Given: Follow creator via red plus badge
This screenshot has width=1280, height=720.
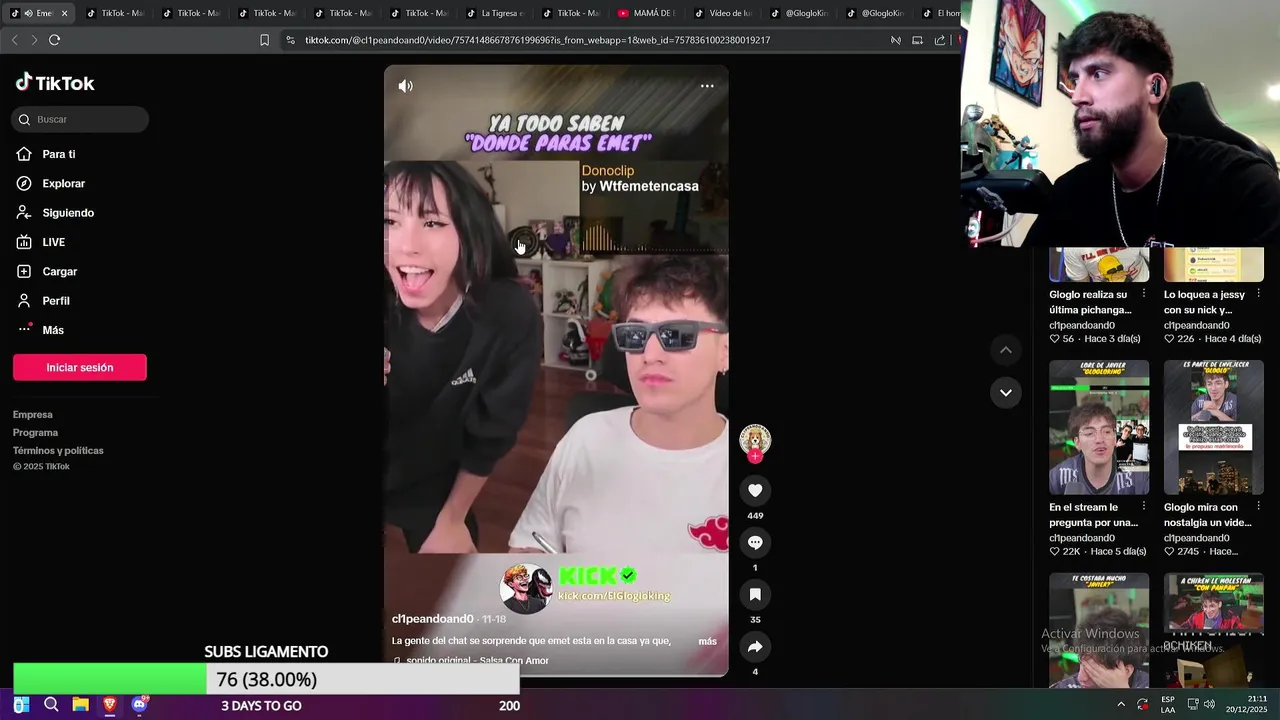Looking at the screenshot, I should click(755, 457).
